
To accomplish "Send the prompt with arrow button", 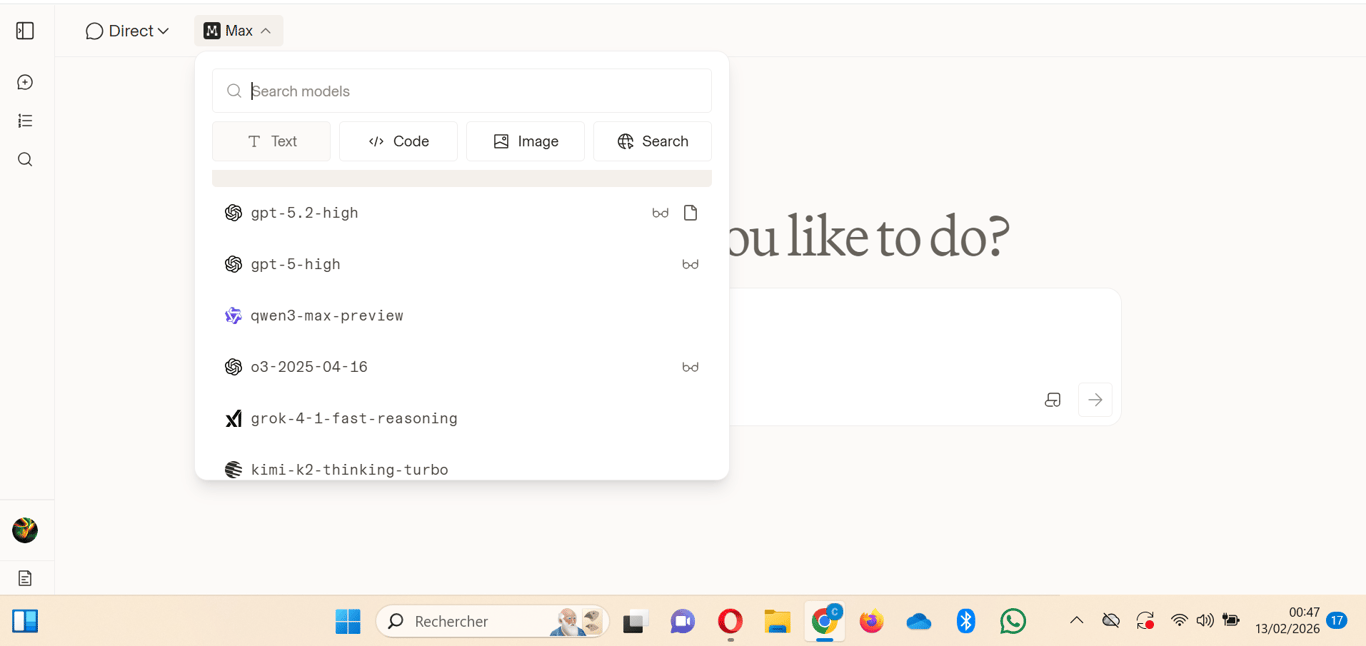I will tap(1095, 400).
